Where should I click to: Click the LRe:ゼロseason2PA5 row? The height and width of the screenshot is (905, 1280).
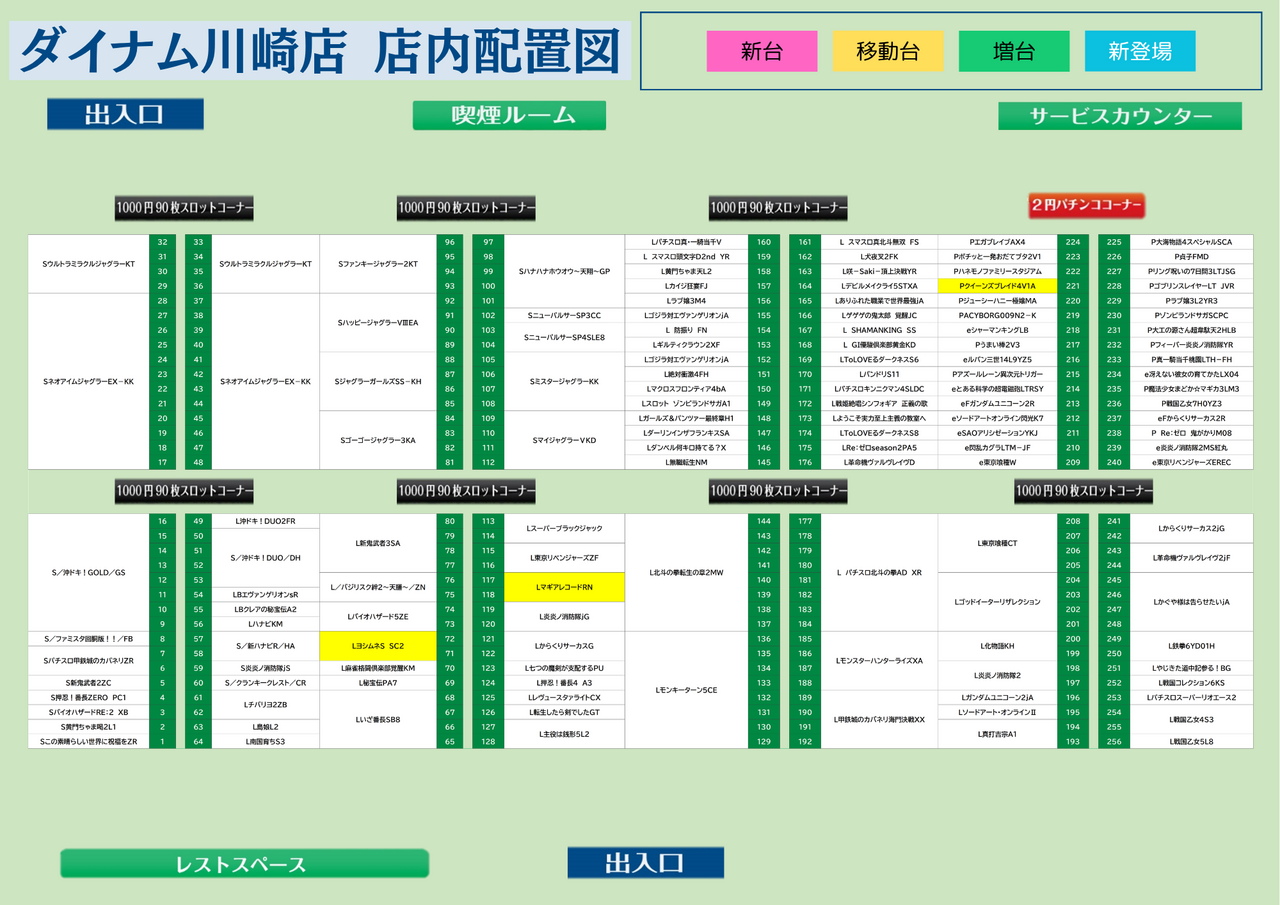pos(879,447)
